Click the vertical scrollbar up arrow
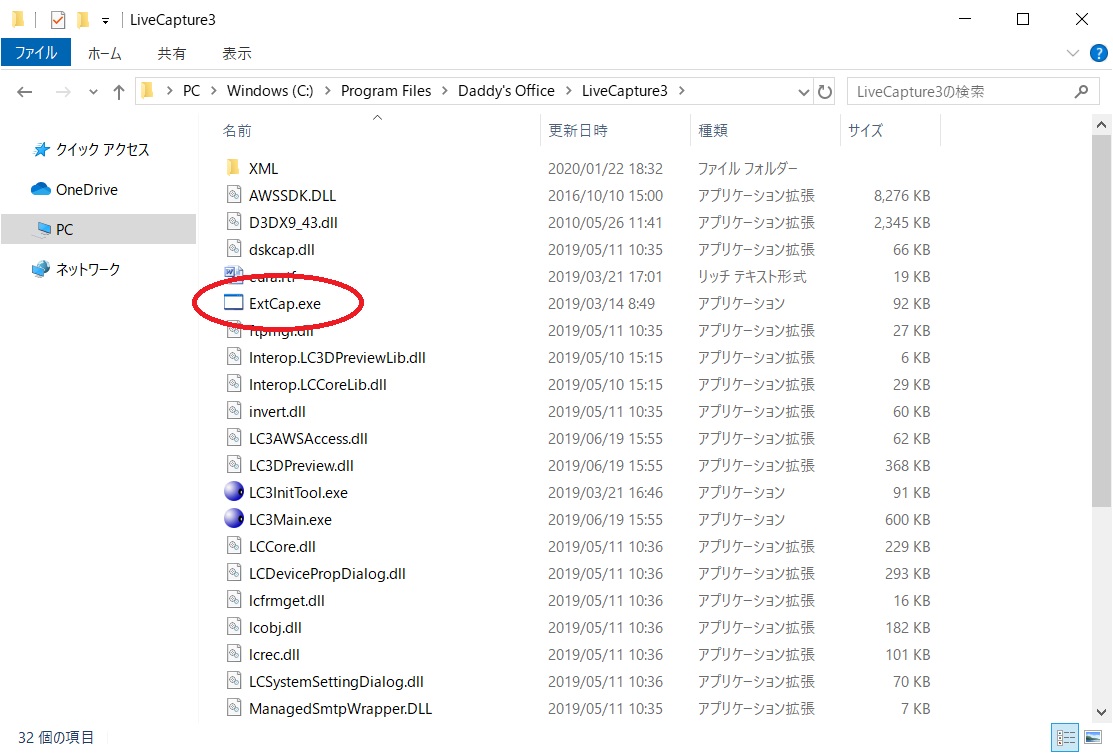This screenshot has height=753, width=1113. [1101, 125]
